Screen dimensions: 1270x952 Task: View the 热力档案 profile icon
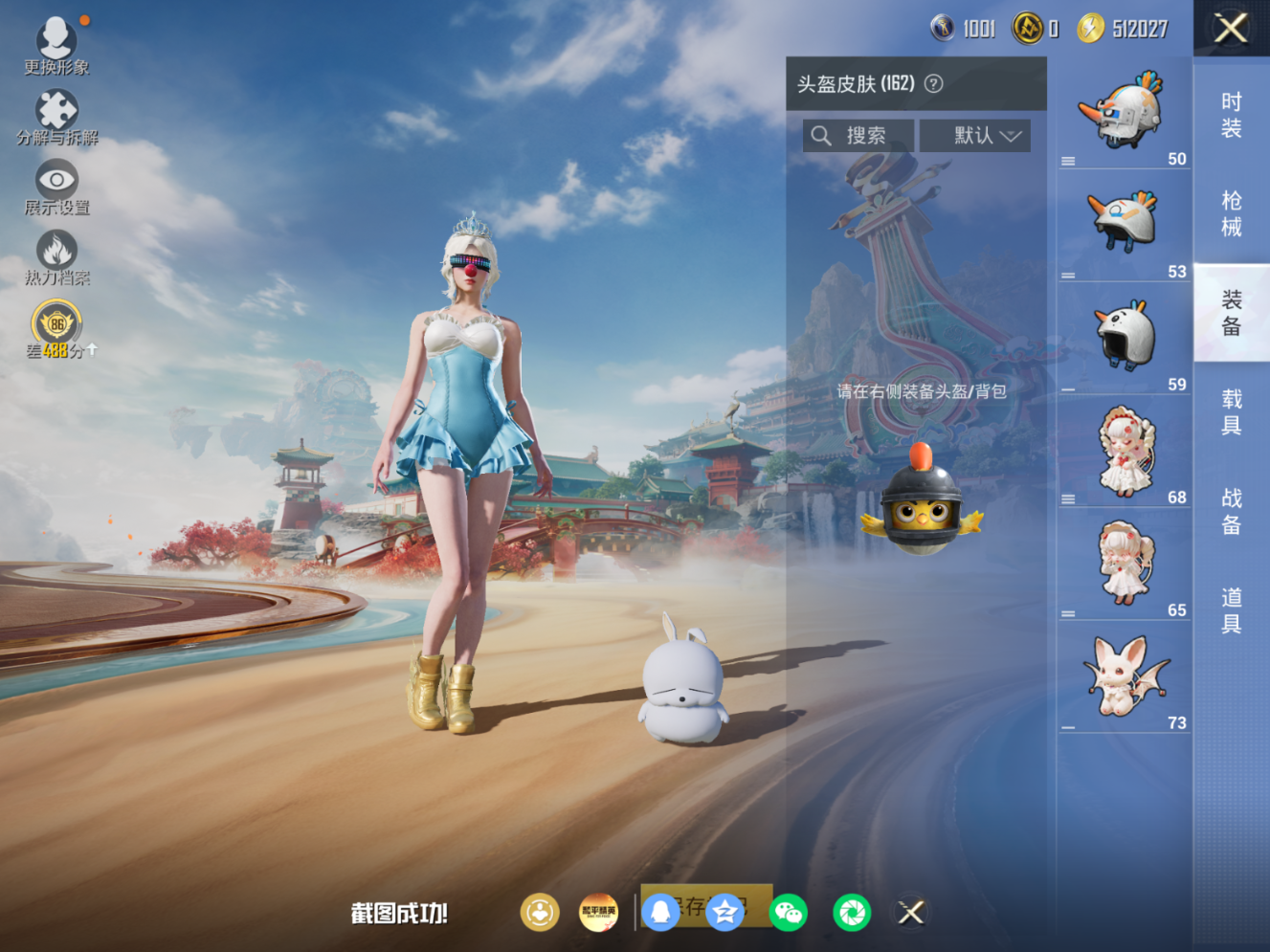pos(57,251)
